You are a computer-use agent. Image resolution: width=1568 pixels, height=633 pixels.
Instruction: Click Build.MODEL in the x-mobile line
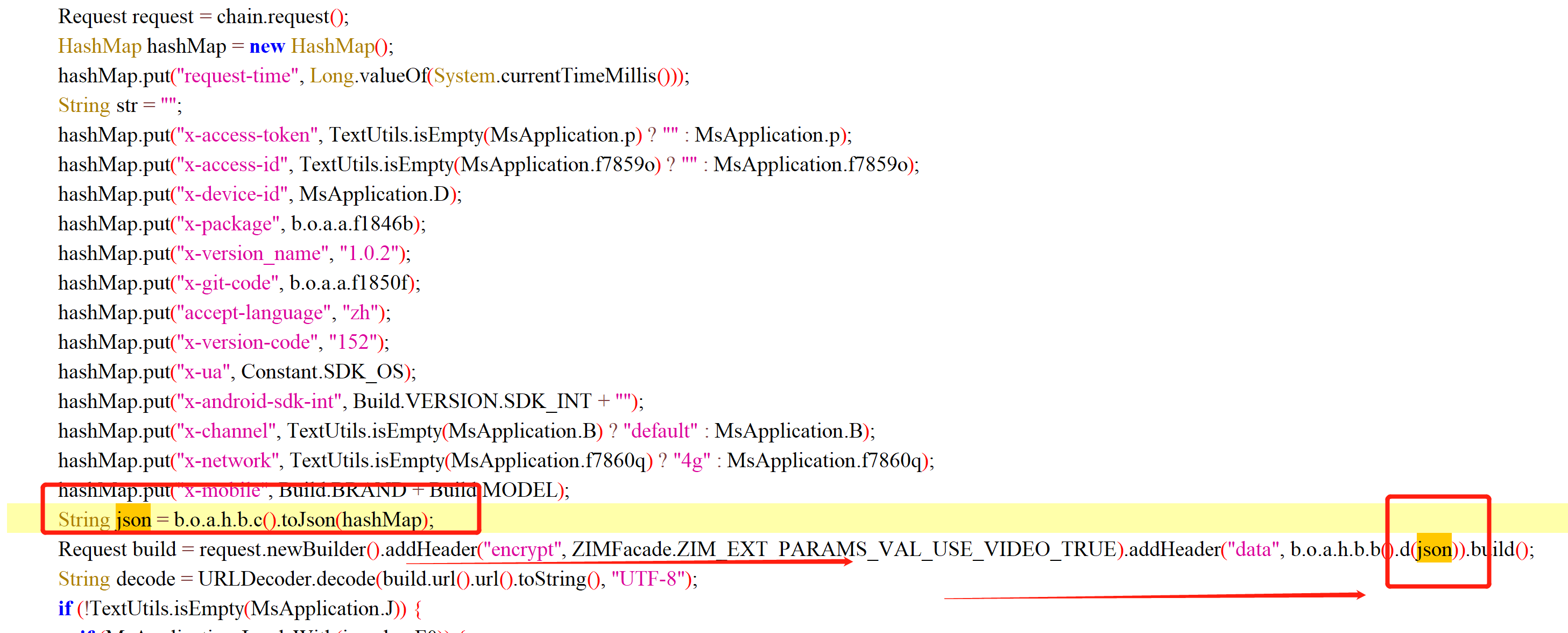[493, 490]
